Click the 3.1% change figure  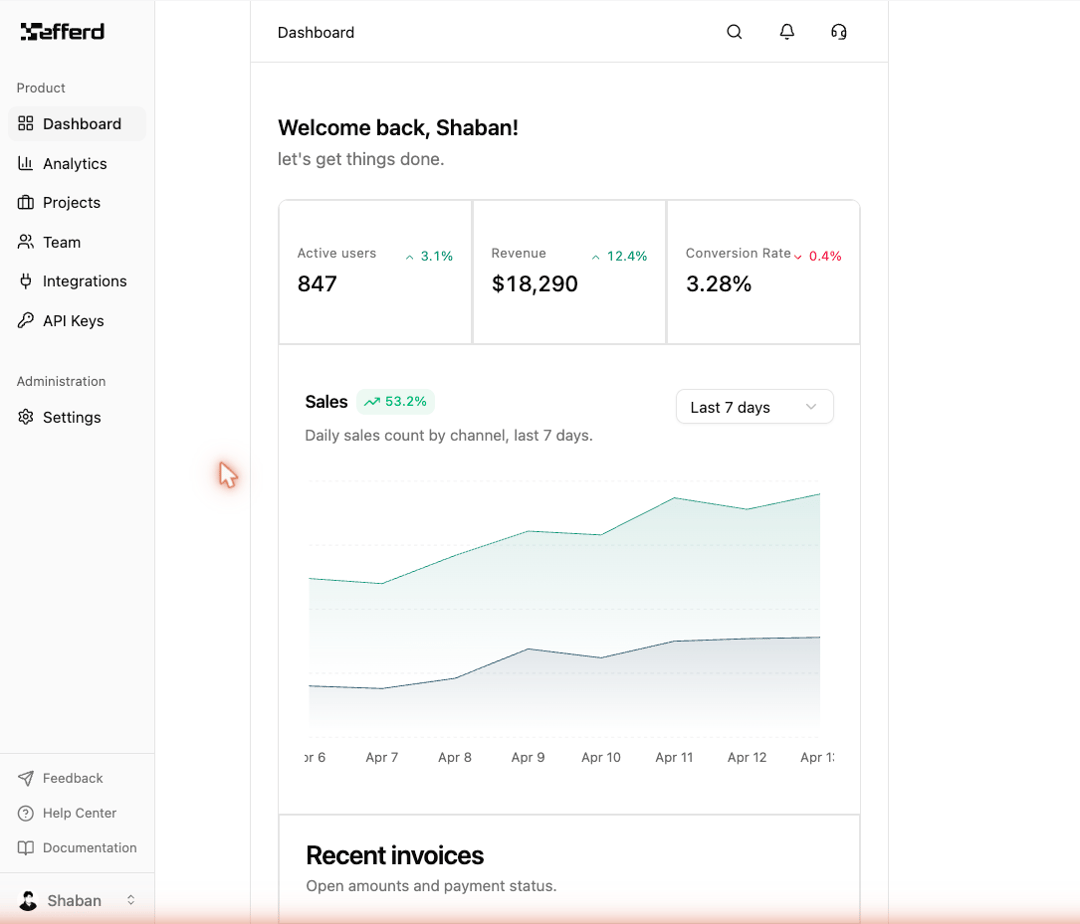[x=437, y=256]
